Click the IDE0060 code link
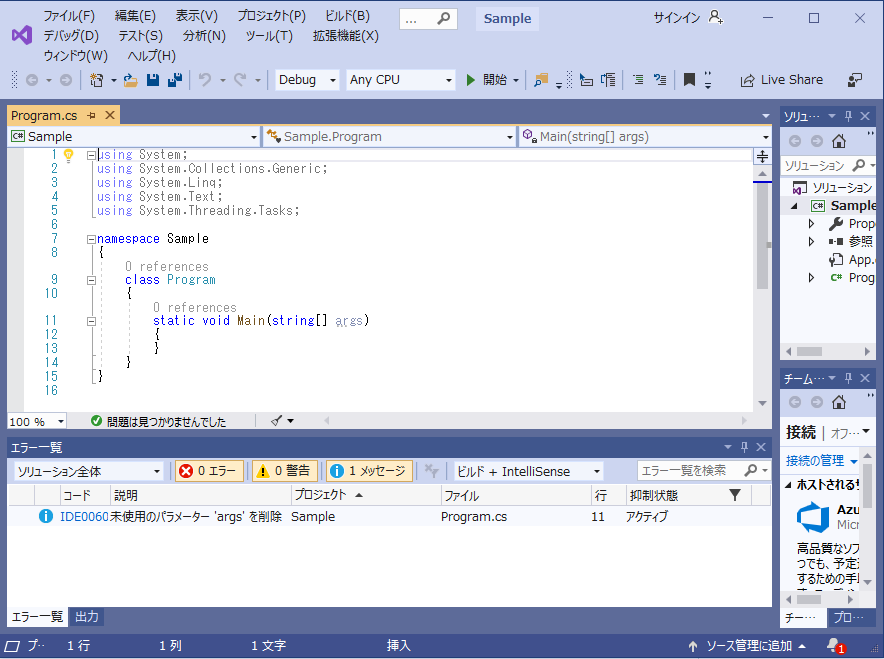 click(x=84, y=516)
